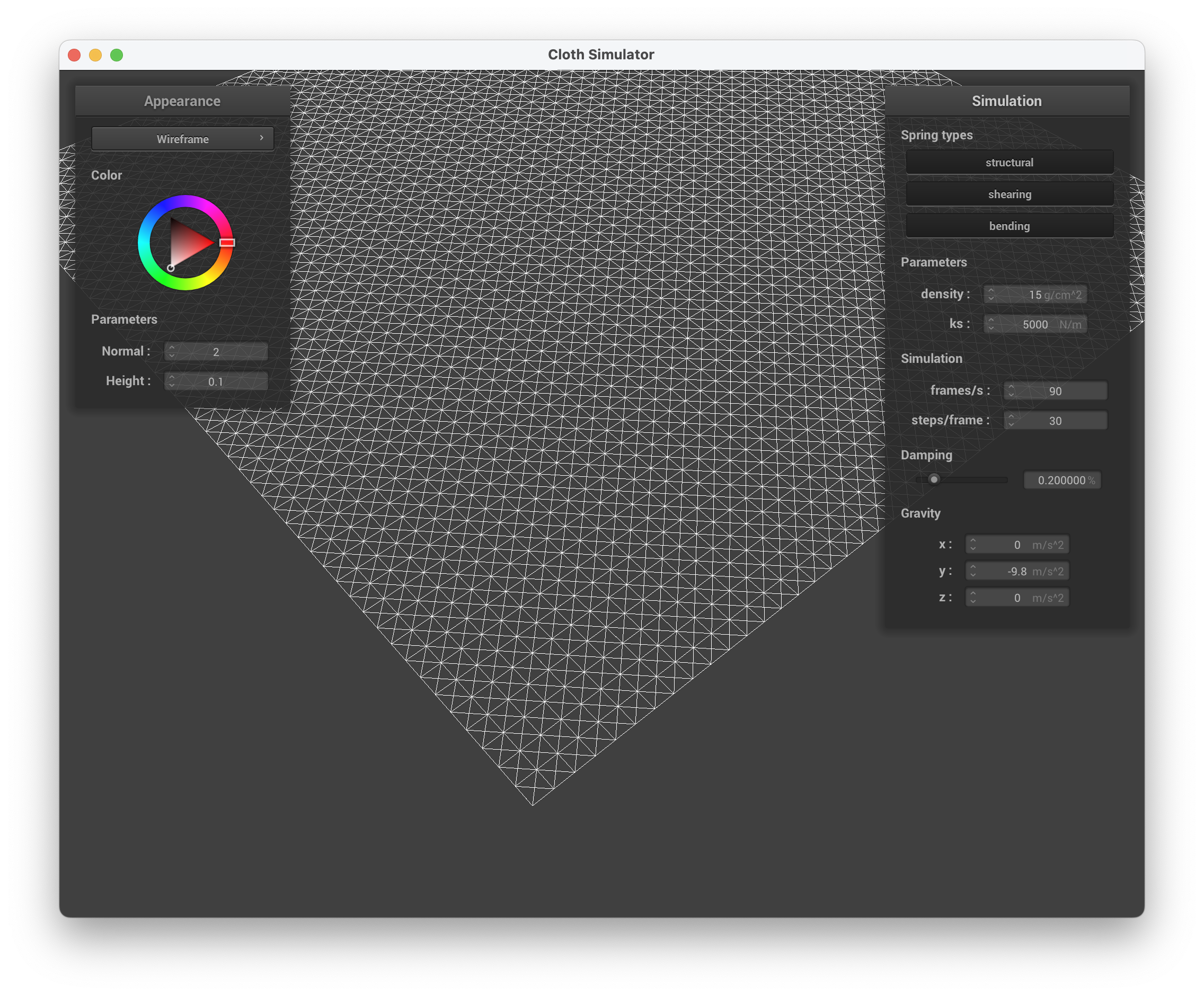Click the steps/frame stepper arrows
Screen dimensions: 1204x996
tap(1011, 420)
